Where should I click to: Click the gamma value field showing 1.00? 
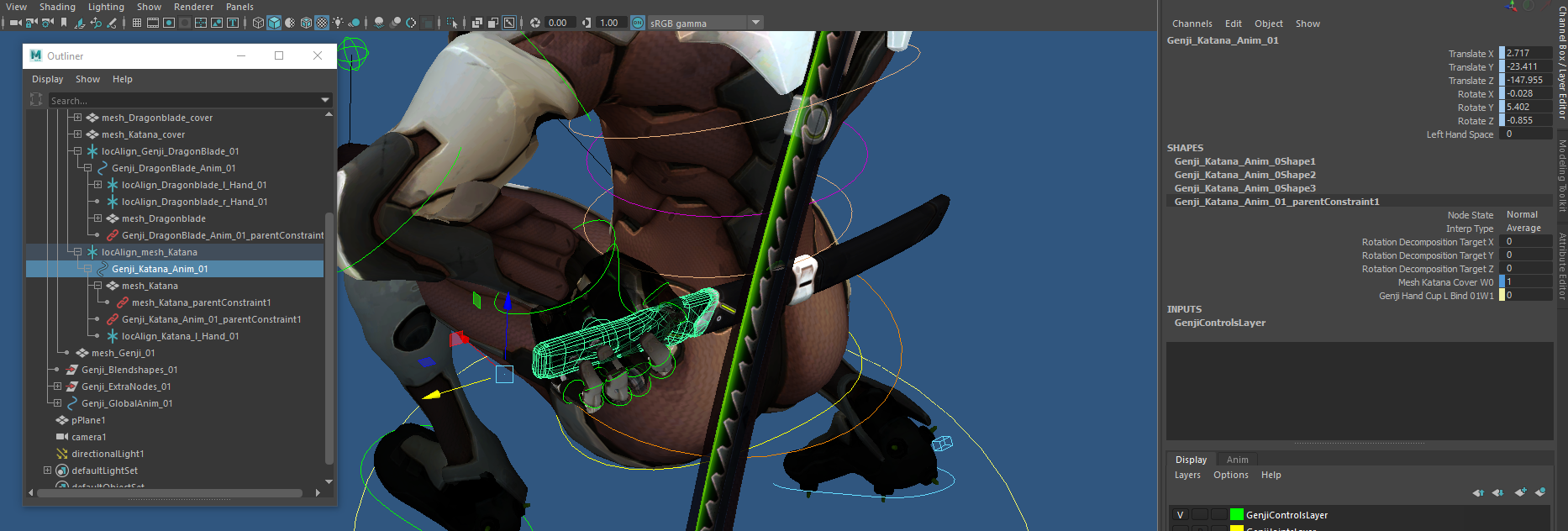611,23
